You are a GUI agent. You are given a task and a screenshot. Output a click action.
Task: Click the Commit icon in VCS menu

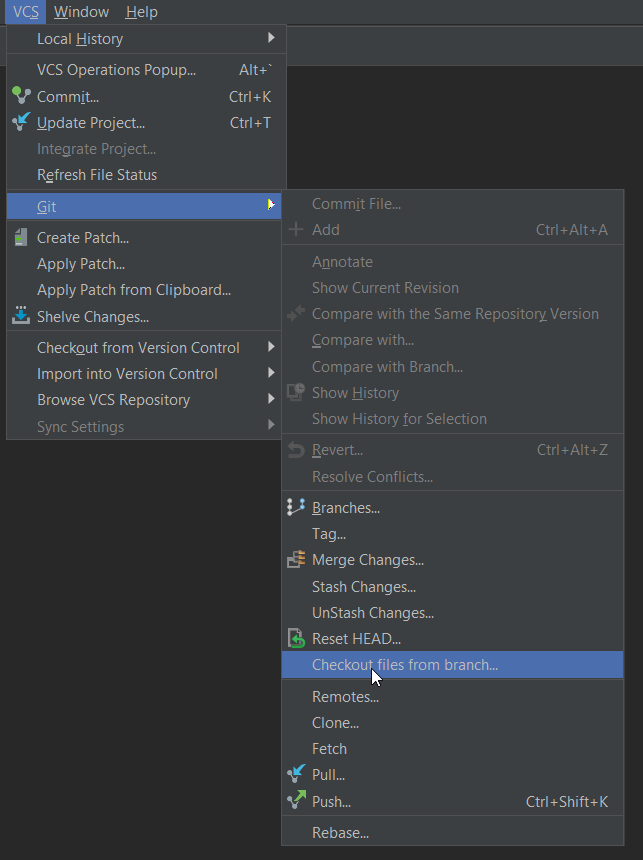click(x=21, y=96)
